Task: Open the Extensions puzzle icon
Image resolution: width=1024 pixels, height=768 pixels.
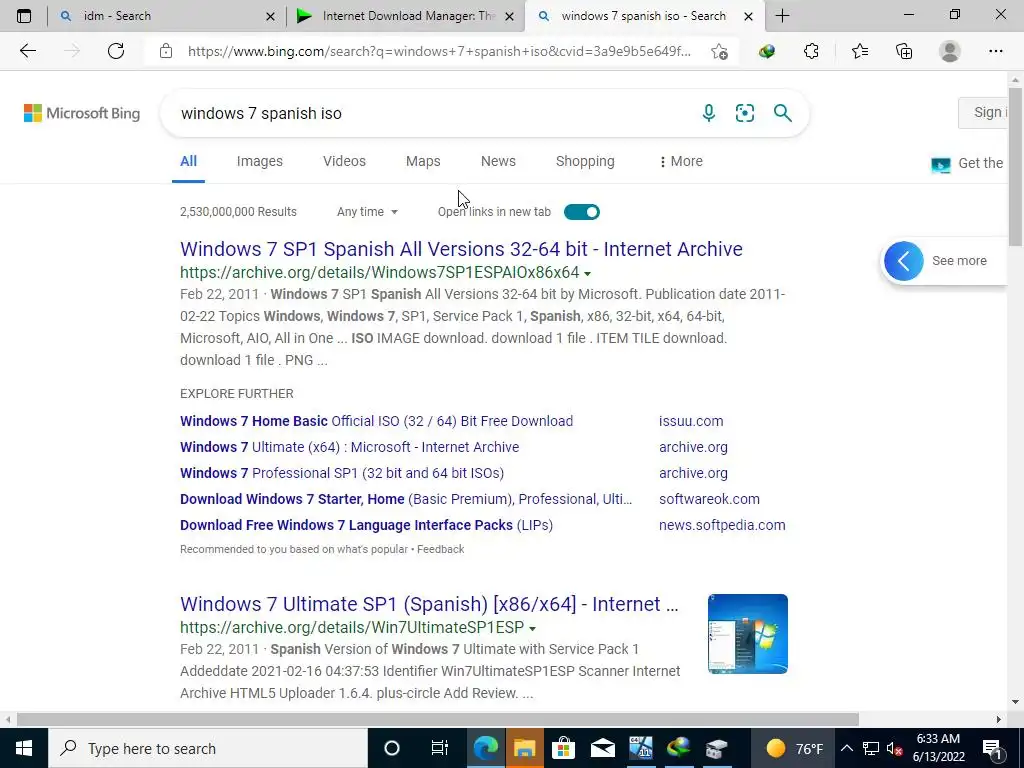Action: [811, 51]
